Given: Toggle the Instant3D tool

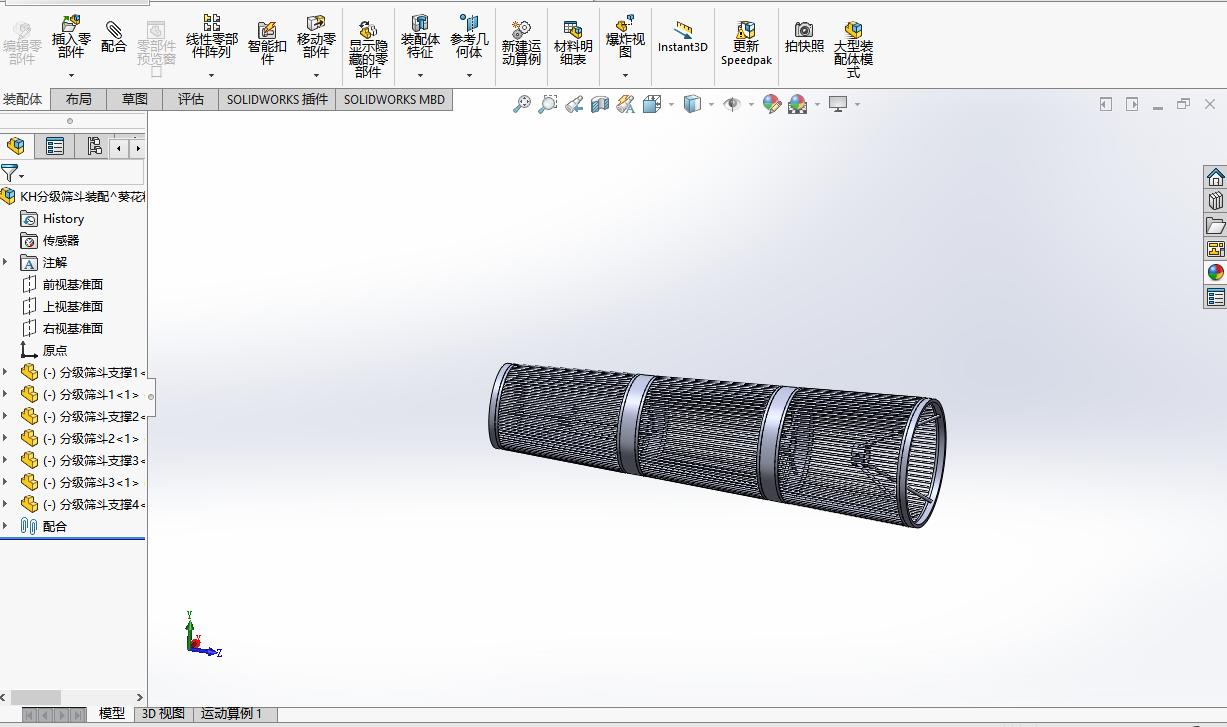Looking at the screenshot, I should pos(683,38).
